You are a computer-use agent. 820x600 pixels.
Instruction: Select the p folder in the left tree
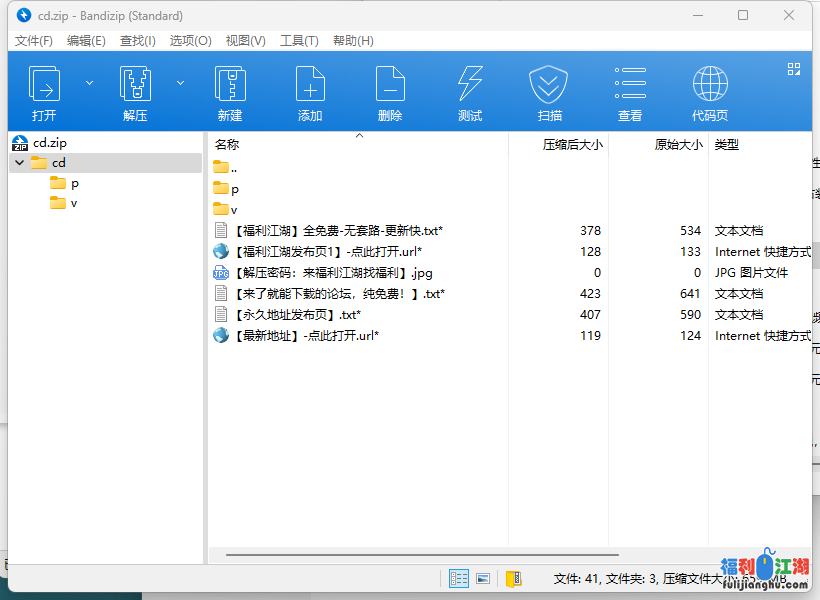click(74, 183)
